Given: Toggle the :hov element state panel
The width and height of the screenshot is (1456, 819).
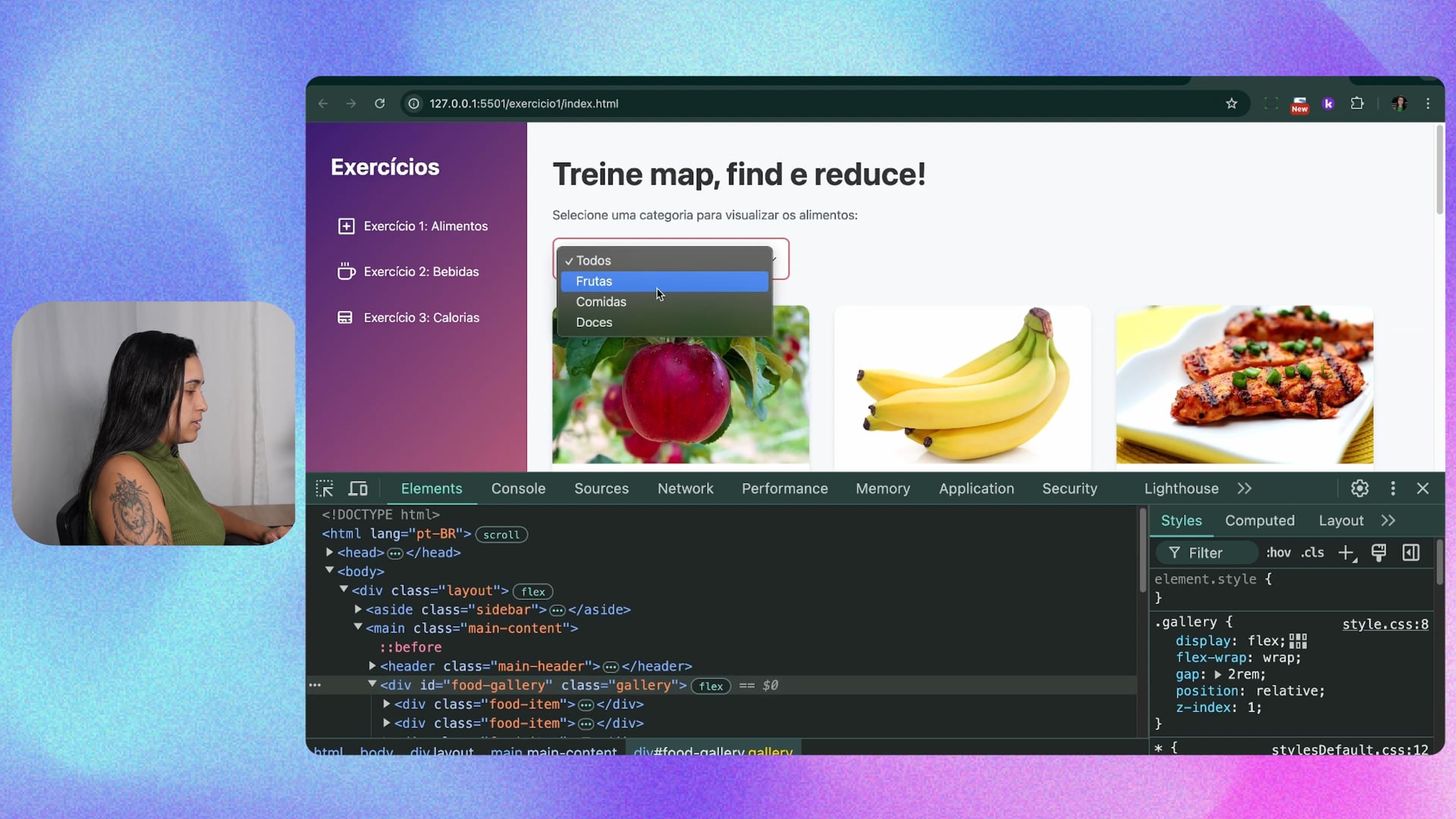Looking at the screenshot, I should [1278, 553].
